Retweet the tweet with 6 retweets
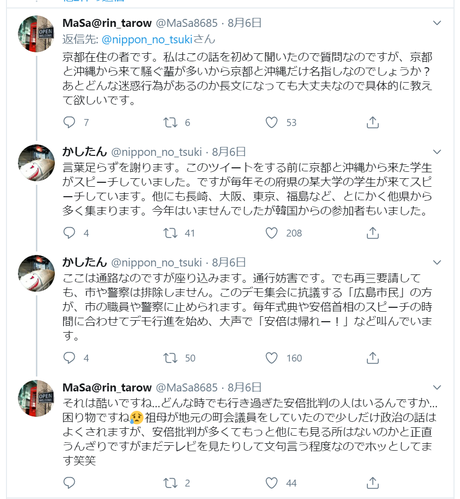This screenshot has width=460, height=499. pos(170,123)
